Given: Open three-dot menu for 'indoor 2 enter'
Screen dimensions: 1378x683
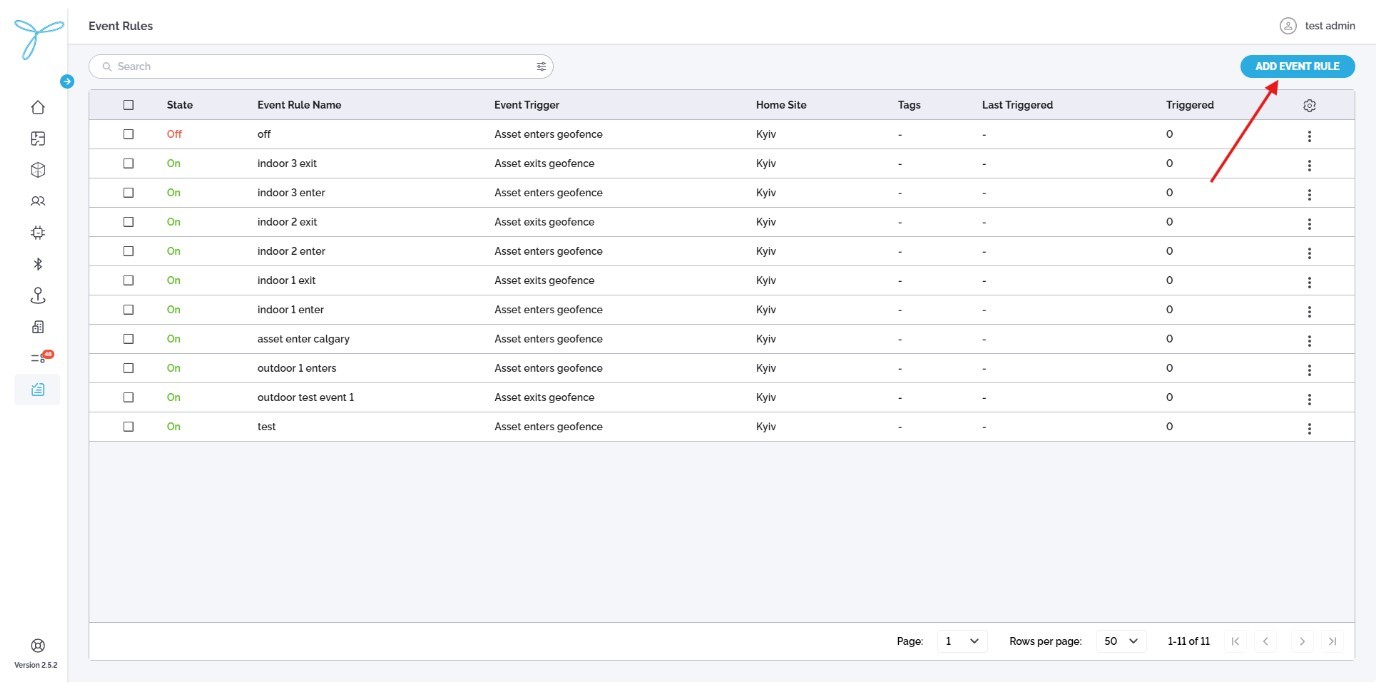Looking at the screenshot, I should pos(1309,253).
